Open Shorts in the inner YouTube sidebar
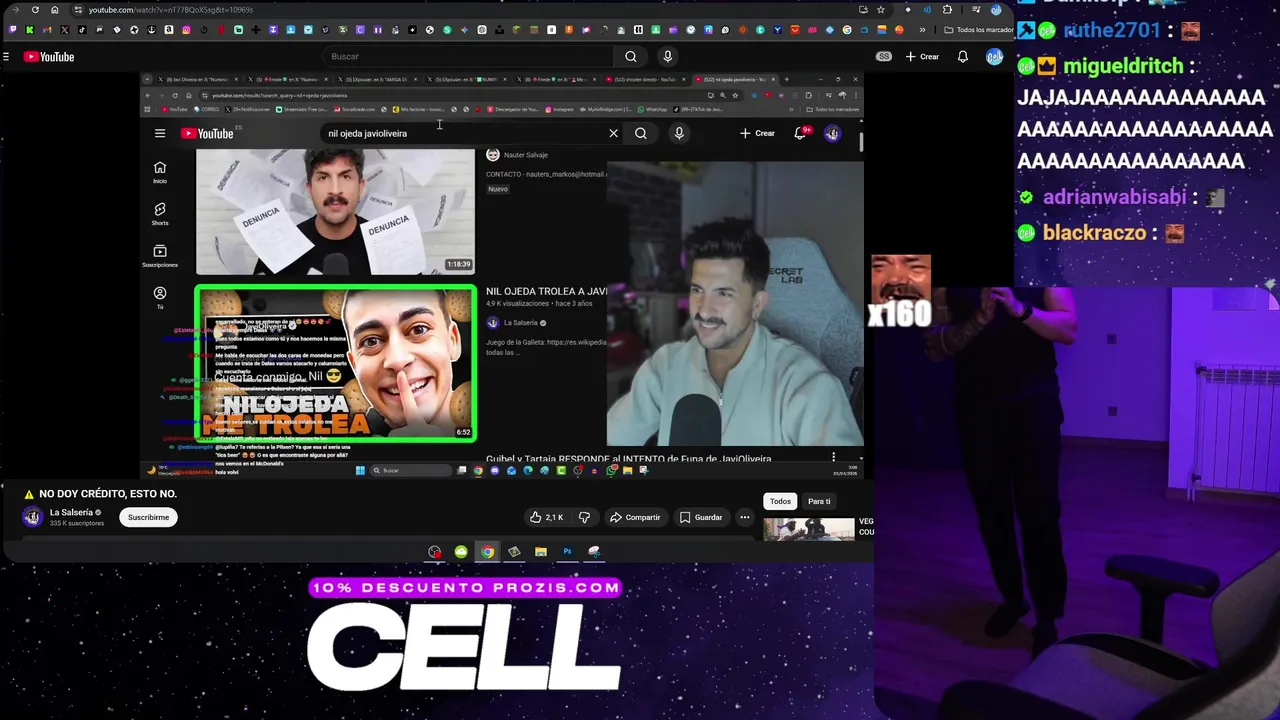This screenshot has width=1280, height=720. point(160,214)
